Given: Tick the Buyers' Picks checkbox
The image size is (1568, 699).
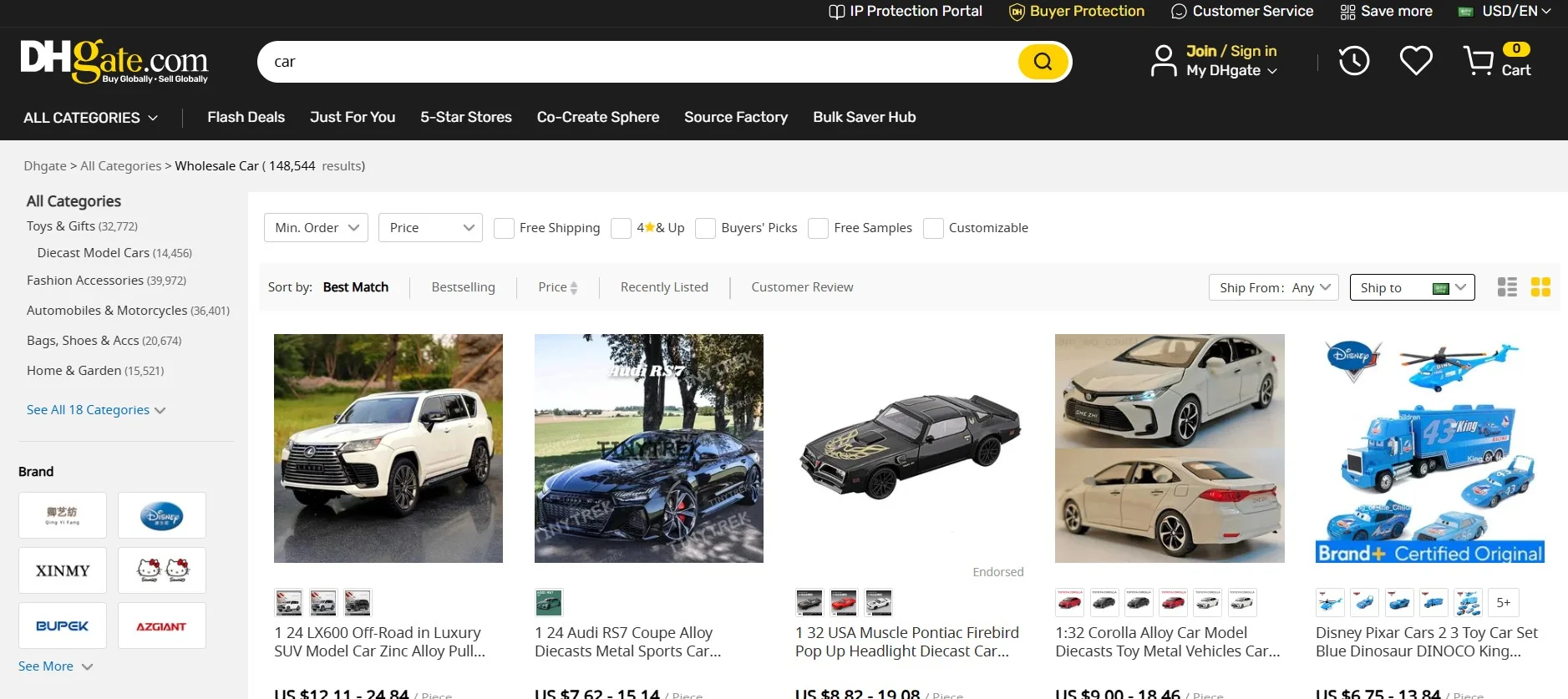Looking at the screenshot, I should point(706,228).
